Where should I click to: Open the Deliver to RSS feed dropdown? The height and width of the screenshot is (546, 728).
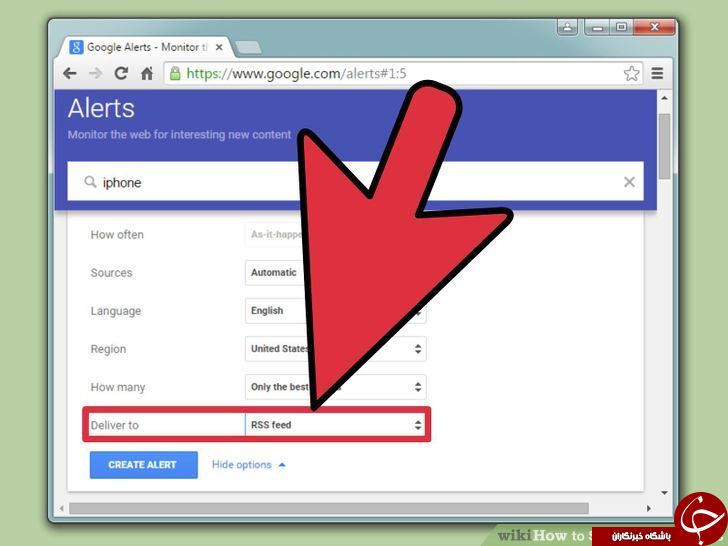coord(335,425)
